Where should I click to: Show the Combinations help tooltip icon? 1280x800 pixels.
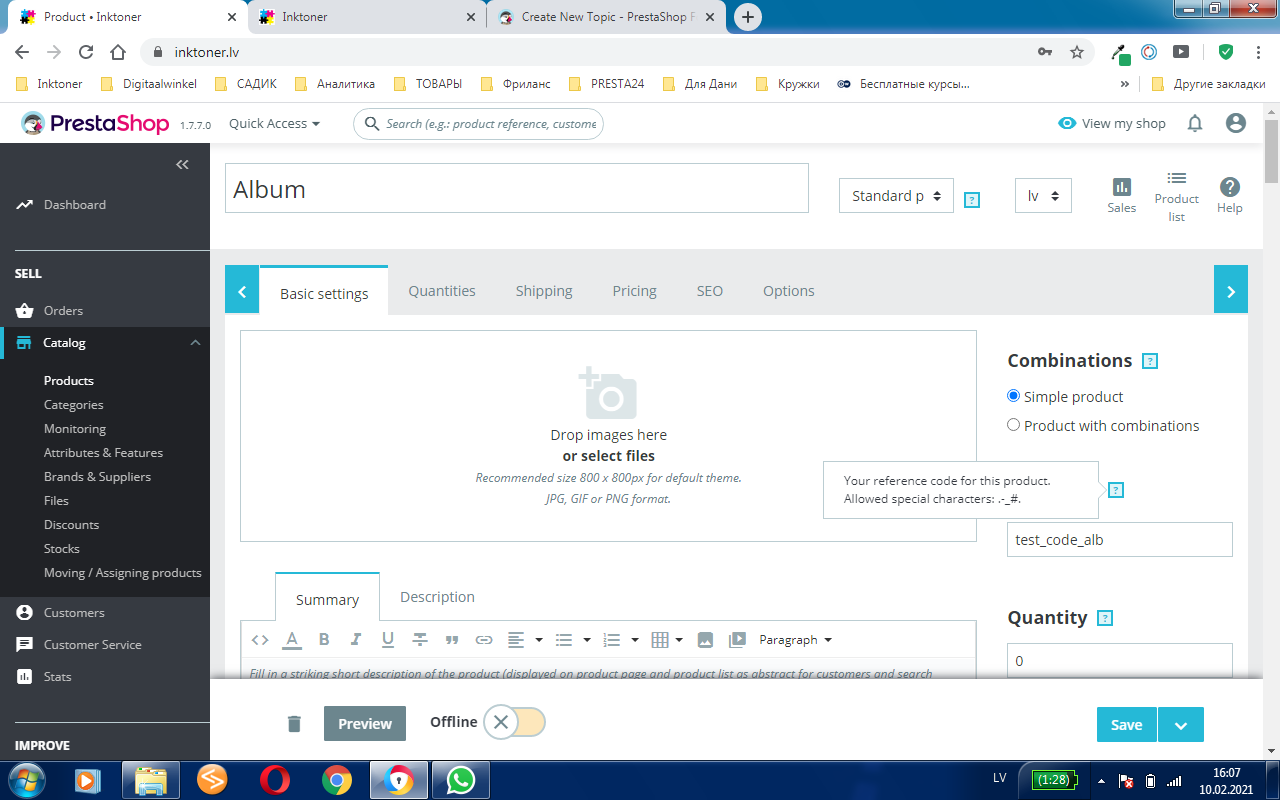pos(1150,361)
